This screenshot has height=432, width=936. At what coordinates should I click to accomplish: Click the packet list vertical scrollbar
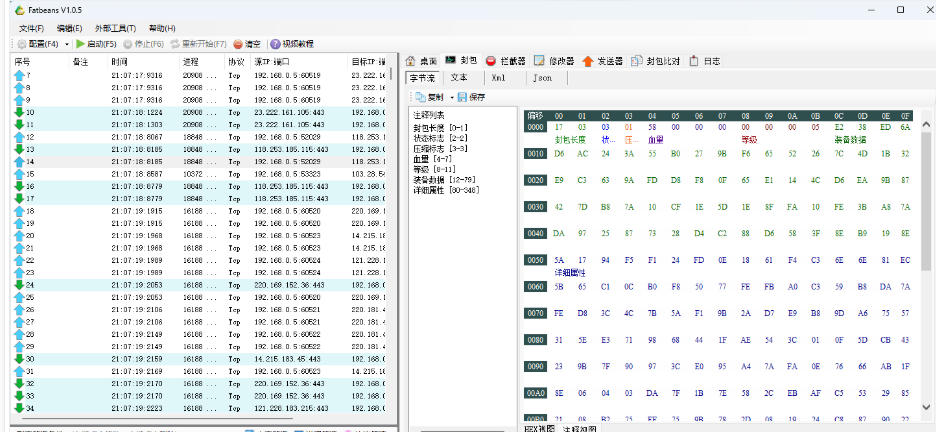(391, 74)
